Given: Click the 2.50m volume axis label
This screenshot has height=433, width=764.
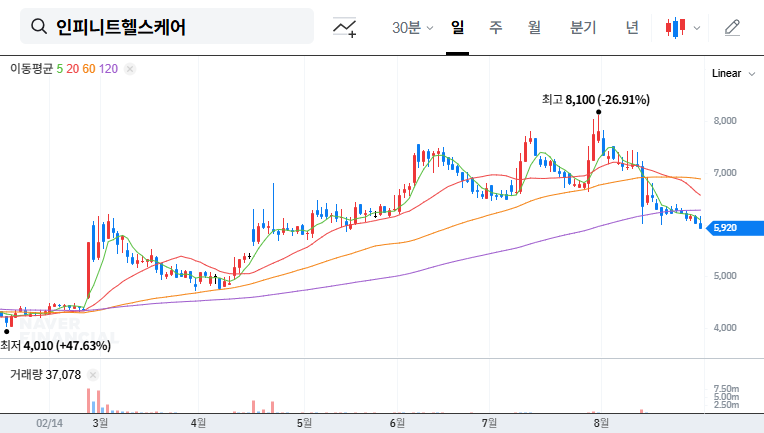Looking at the screenshot, I should (726, 405).
